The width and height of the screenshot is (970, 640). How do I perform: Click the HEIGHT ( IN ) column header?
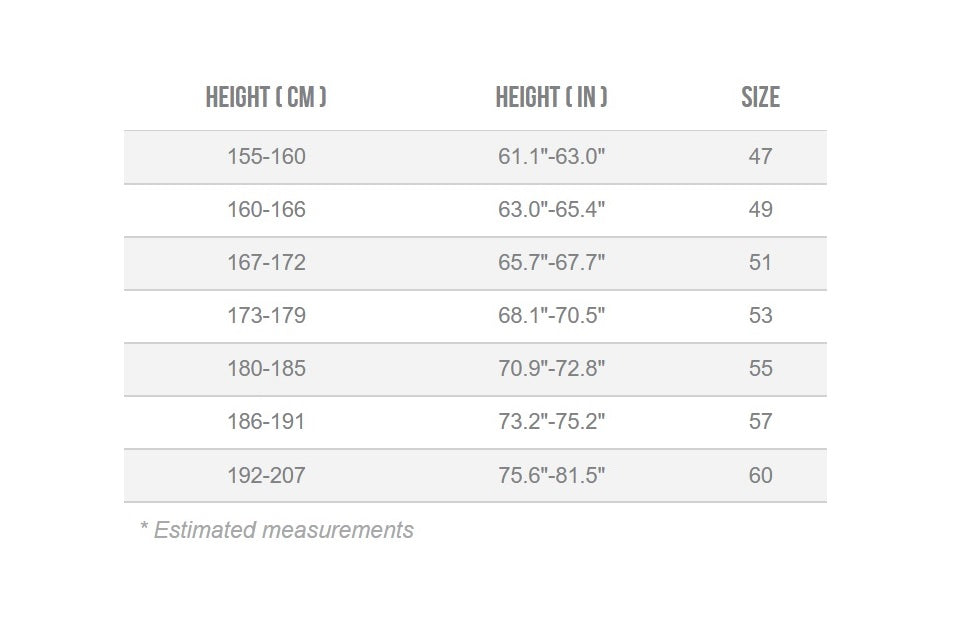pyautogui.click(x=551, y=97)
